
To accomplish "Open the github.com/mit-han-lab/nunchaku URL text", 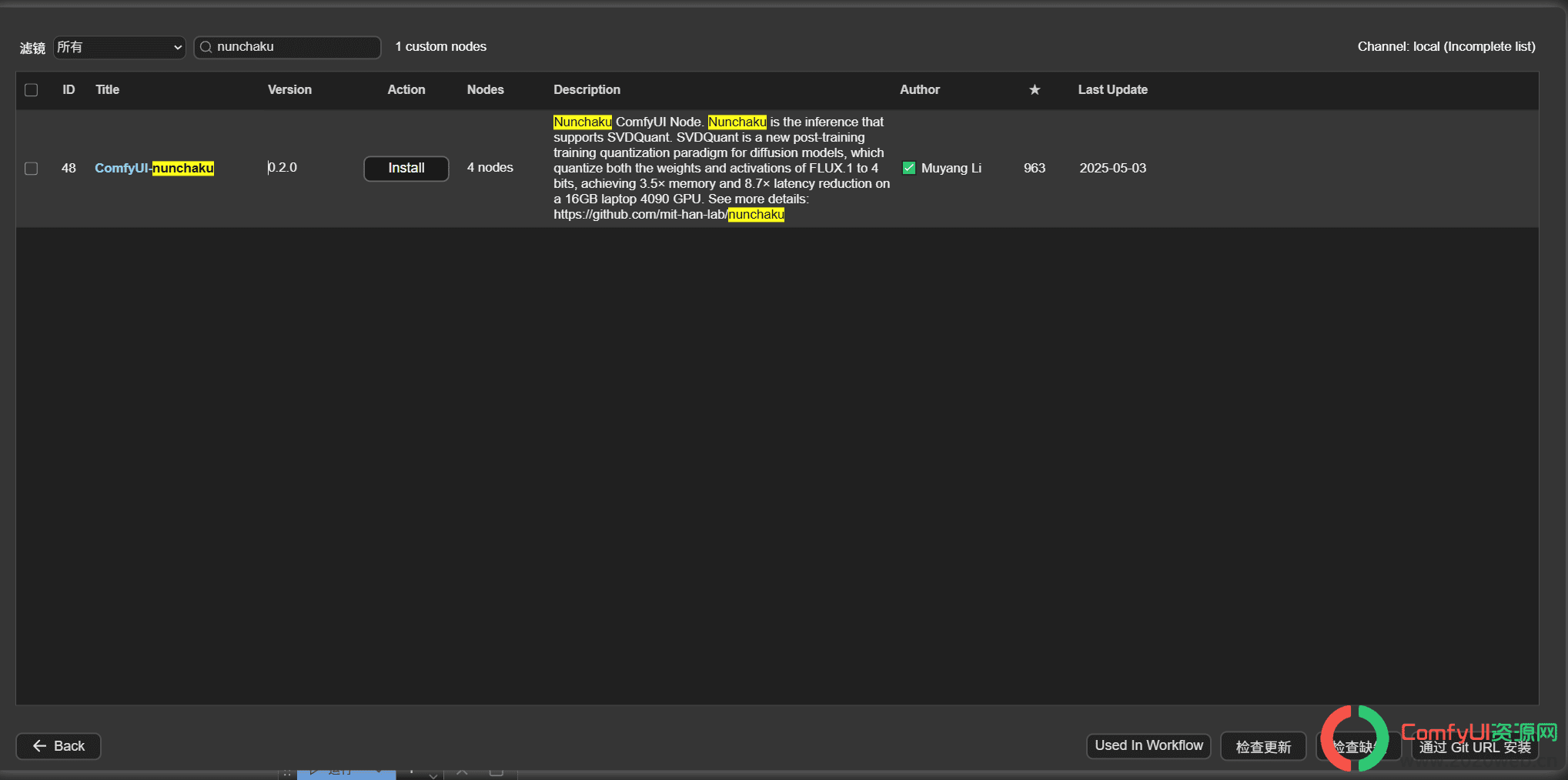I will pos(669,214).
